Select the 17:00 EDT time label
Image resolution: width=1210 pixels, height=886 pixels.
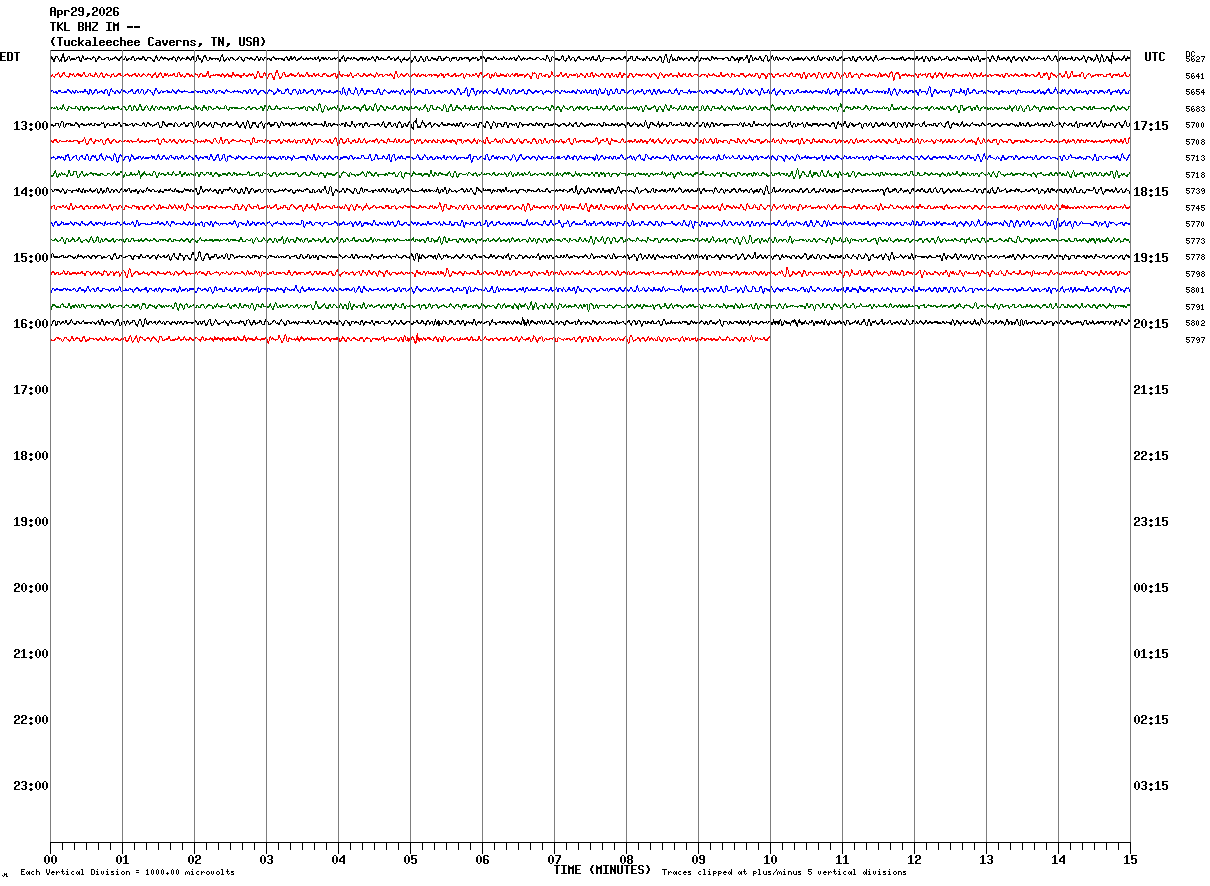click(31, 390)
